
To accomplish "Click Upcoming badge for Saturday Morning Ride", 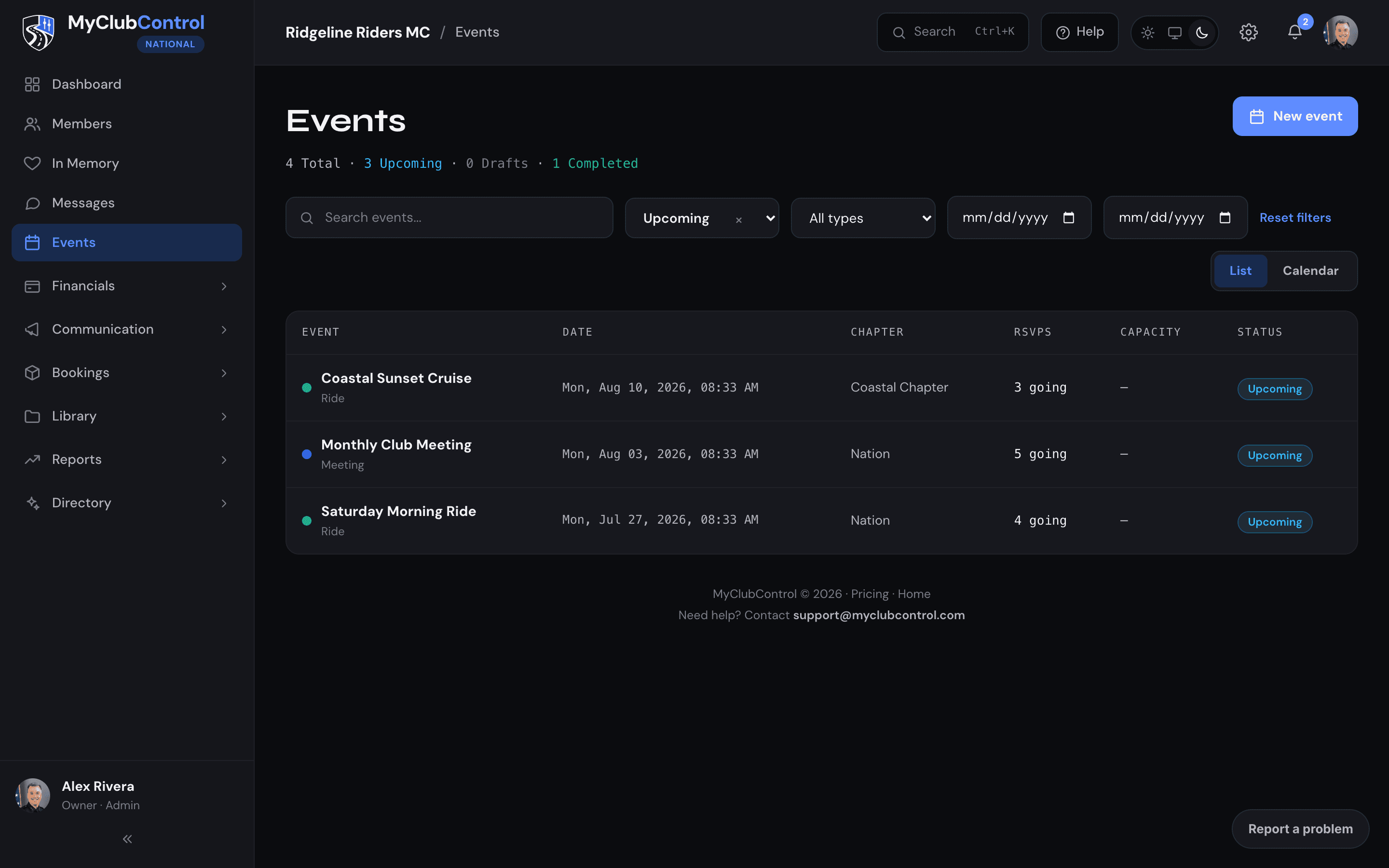I will point(1274,522).
